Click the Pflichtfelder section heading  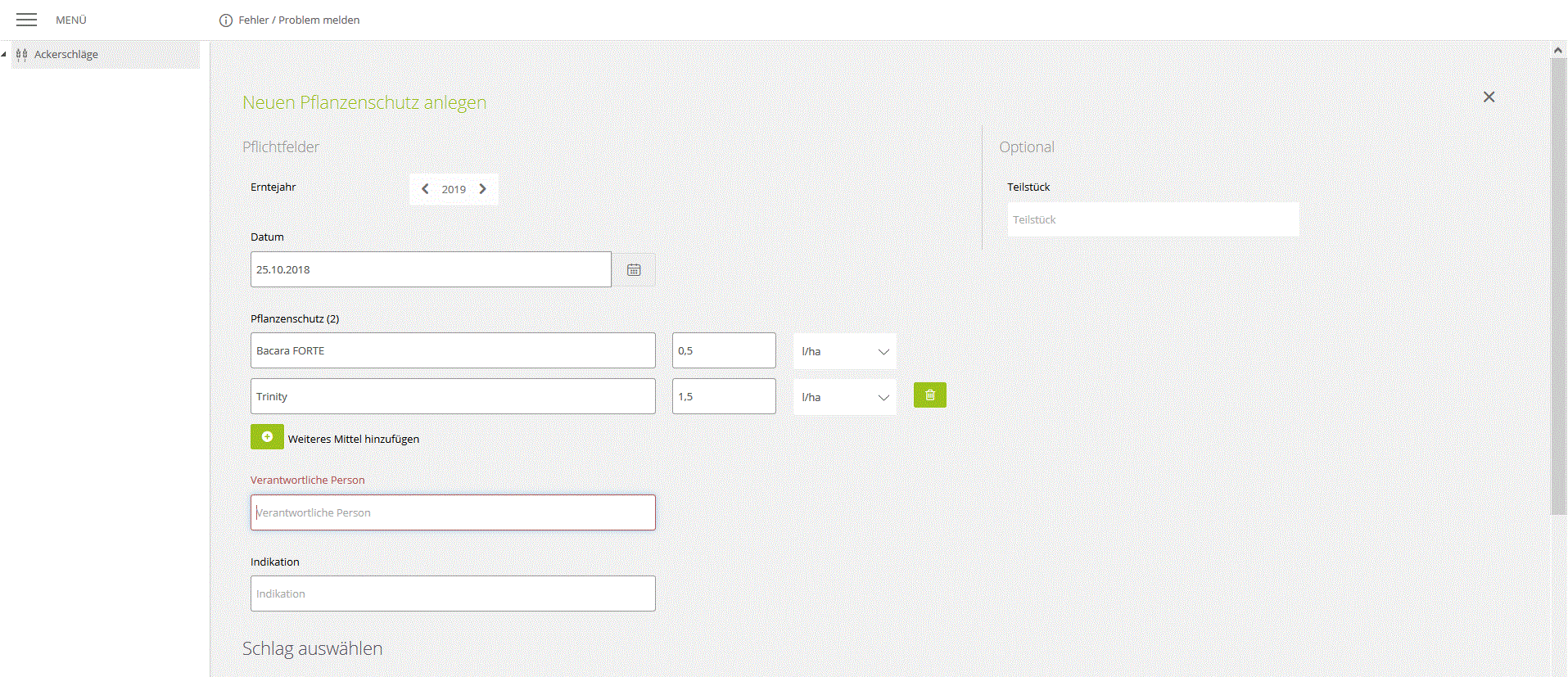coord(281,147)
